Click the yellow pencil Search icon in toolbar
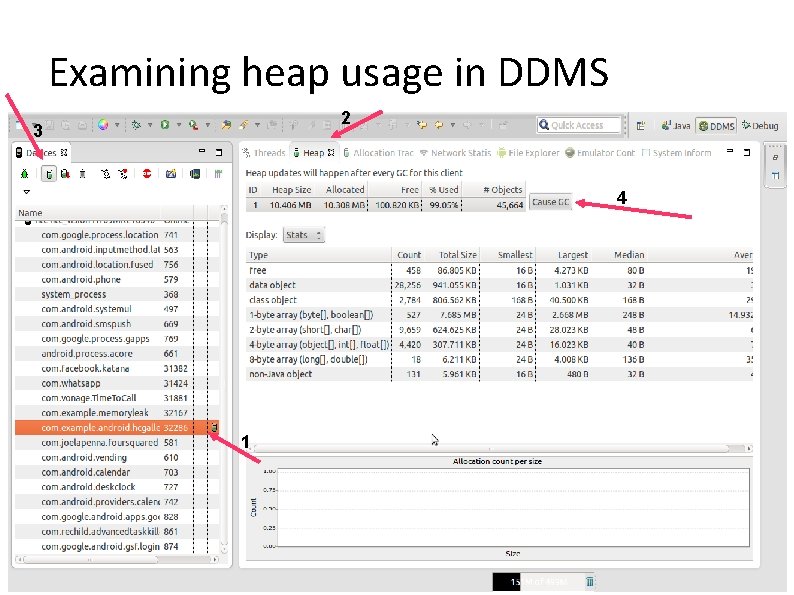 tap(244, 125)
